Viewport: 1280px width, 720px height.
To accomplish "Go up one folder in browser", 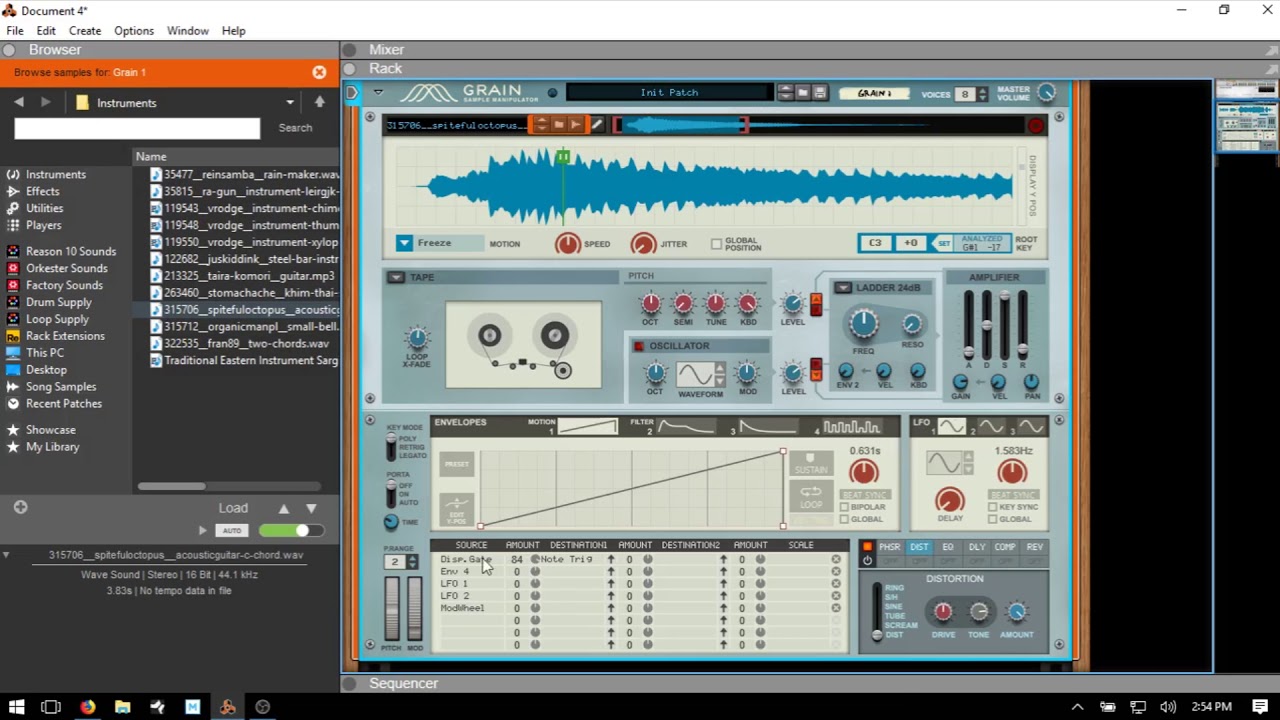I will coord(319,102).
